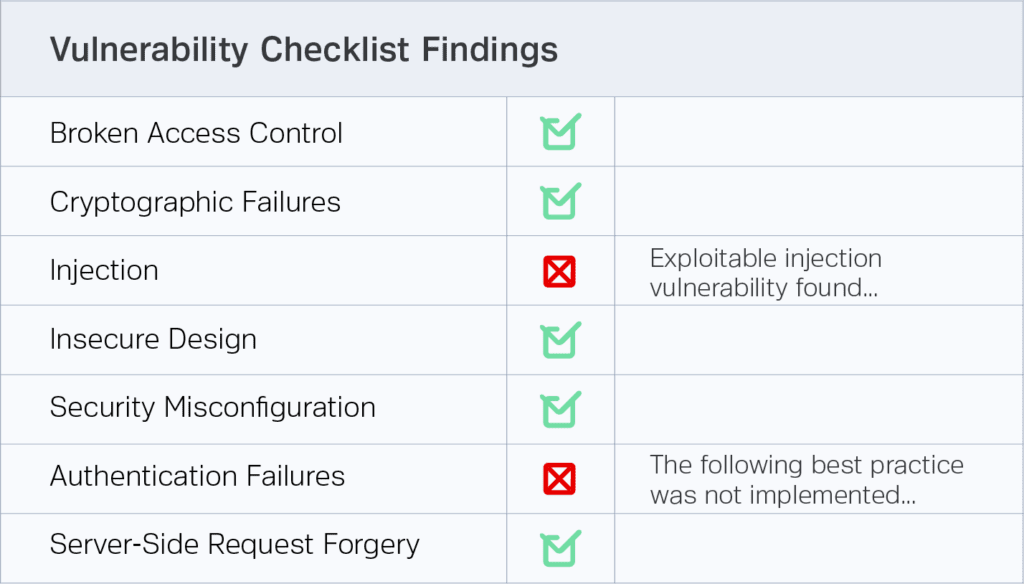Select the Server-Side Request Forgery label
1024x584 pixels.
click(x=234, y=545)
